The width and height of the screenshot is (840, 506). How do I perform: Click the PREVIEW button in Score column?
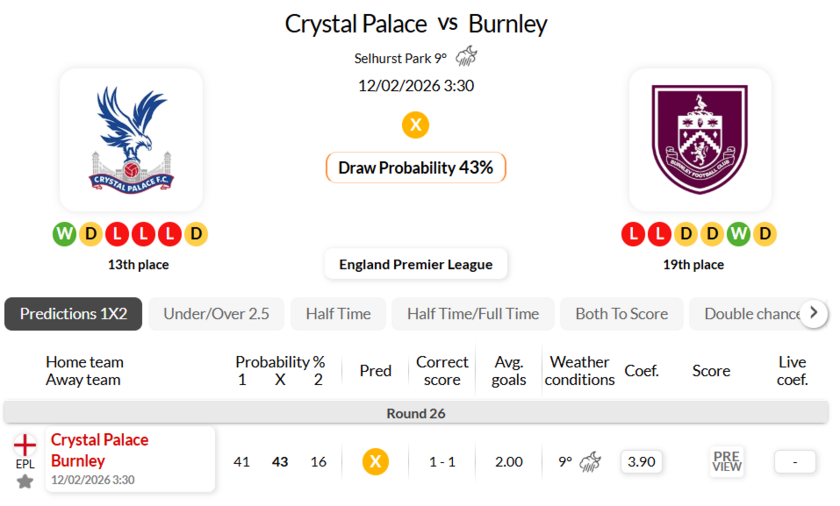click(727, 461)
